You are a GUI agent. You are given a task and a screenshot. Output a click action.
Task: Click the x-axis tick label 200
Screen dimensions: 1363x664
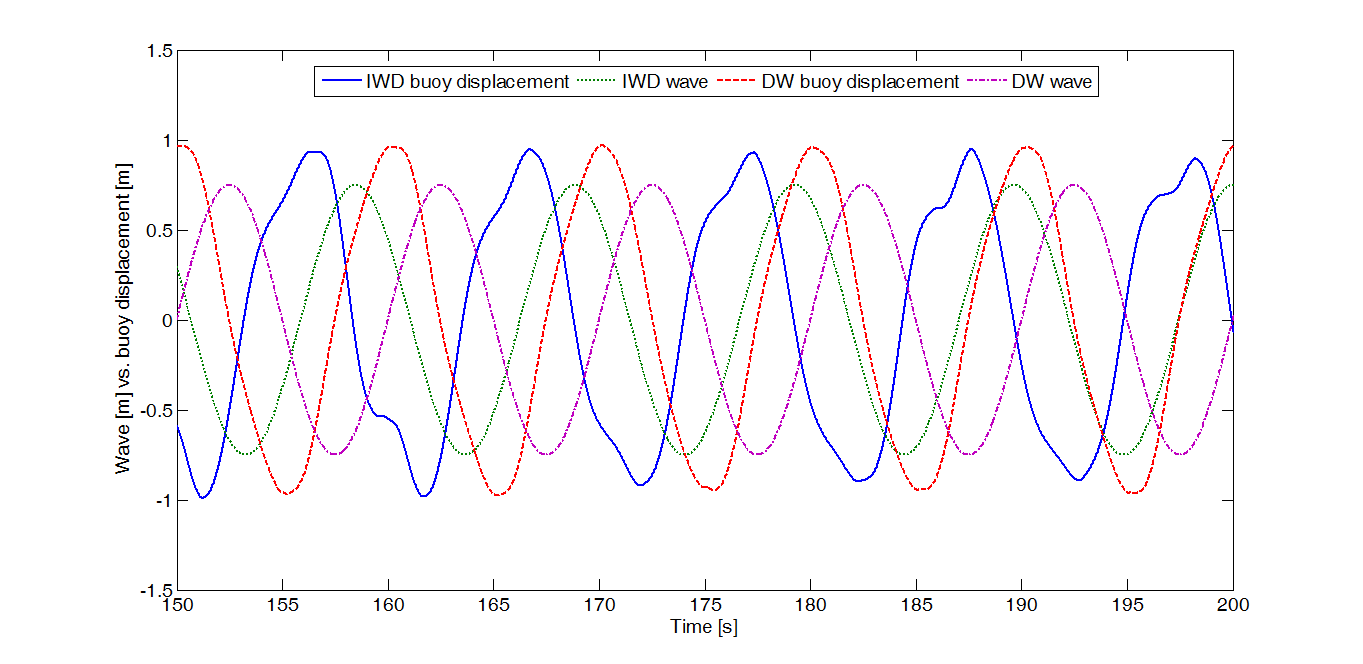tap(1232, 605)
